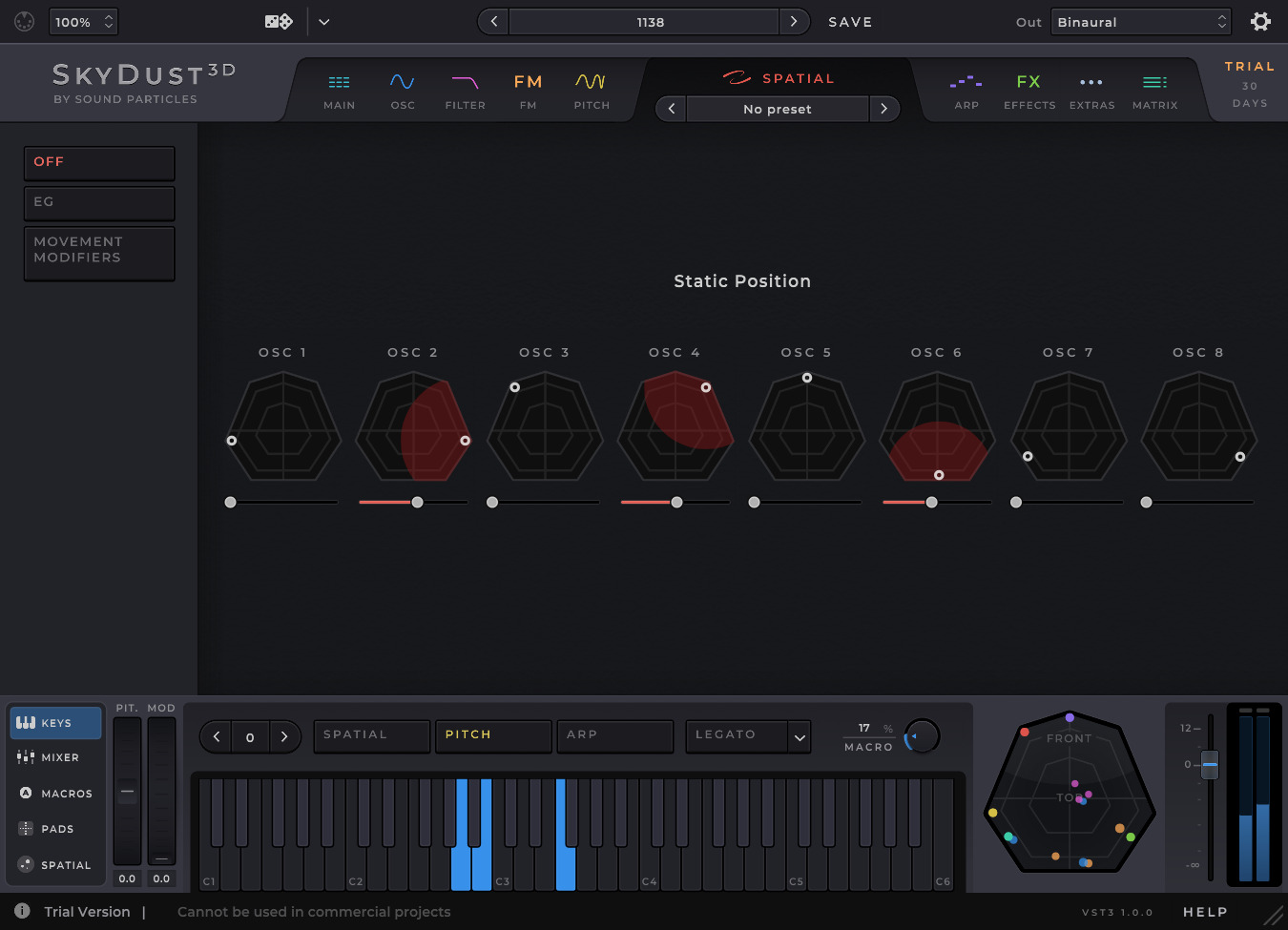Increase keyboard octave value
The image size is (1288, 930).
(284, 736)
